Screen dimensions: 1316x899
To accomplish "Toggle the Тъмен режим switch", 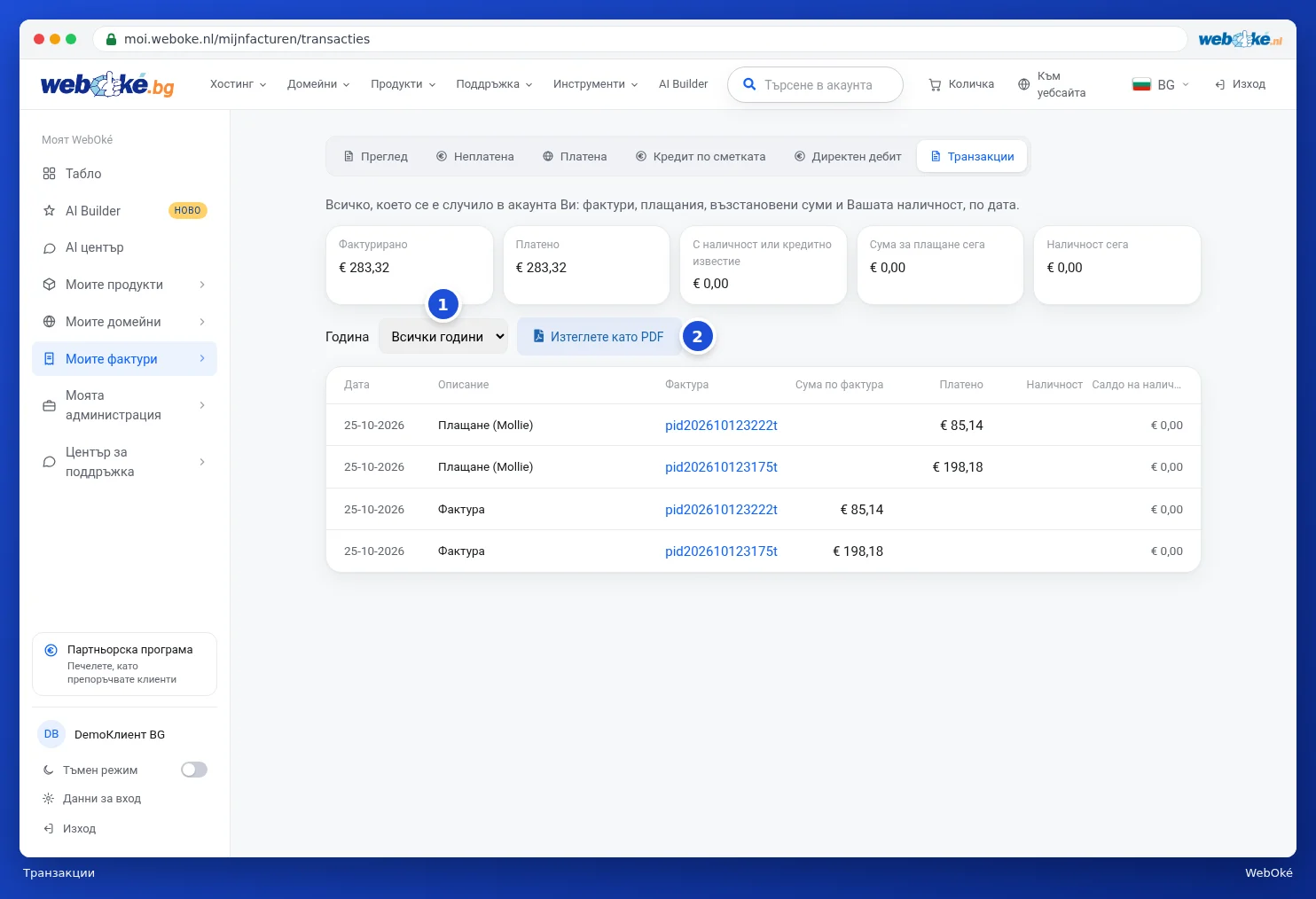I will [194, 770].
